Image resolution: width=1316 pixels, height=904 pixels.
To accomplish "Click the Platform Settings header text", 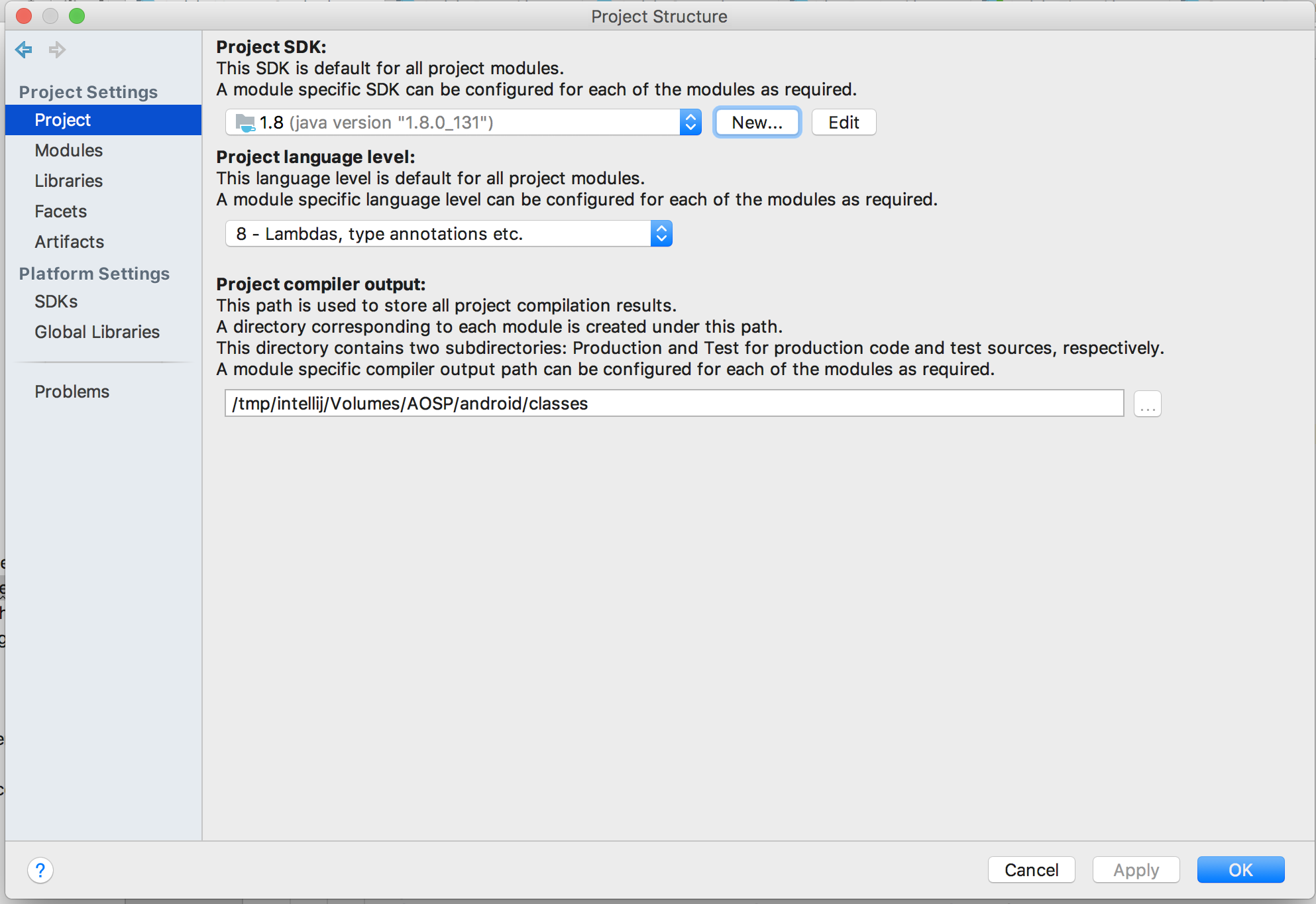I will pyautogui.click(x=94, y=274).
